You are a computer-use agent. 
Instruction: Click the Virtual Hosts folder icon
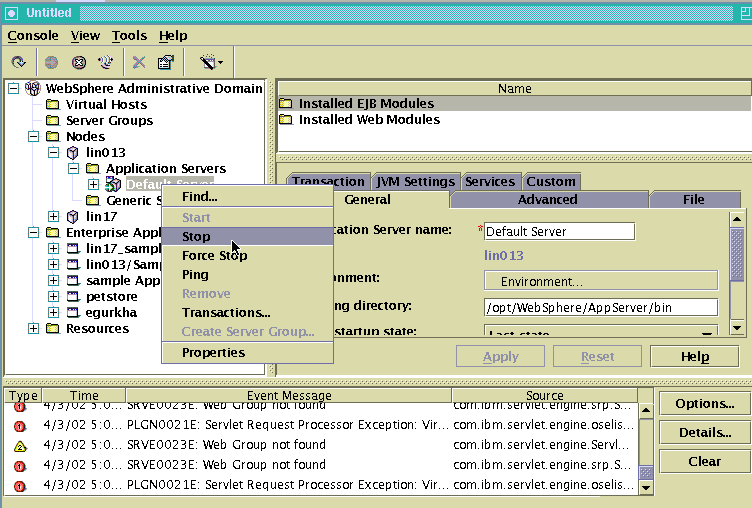pyautogui.click(x=52, y=104)
